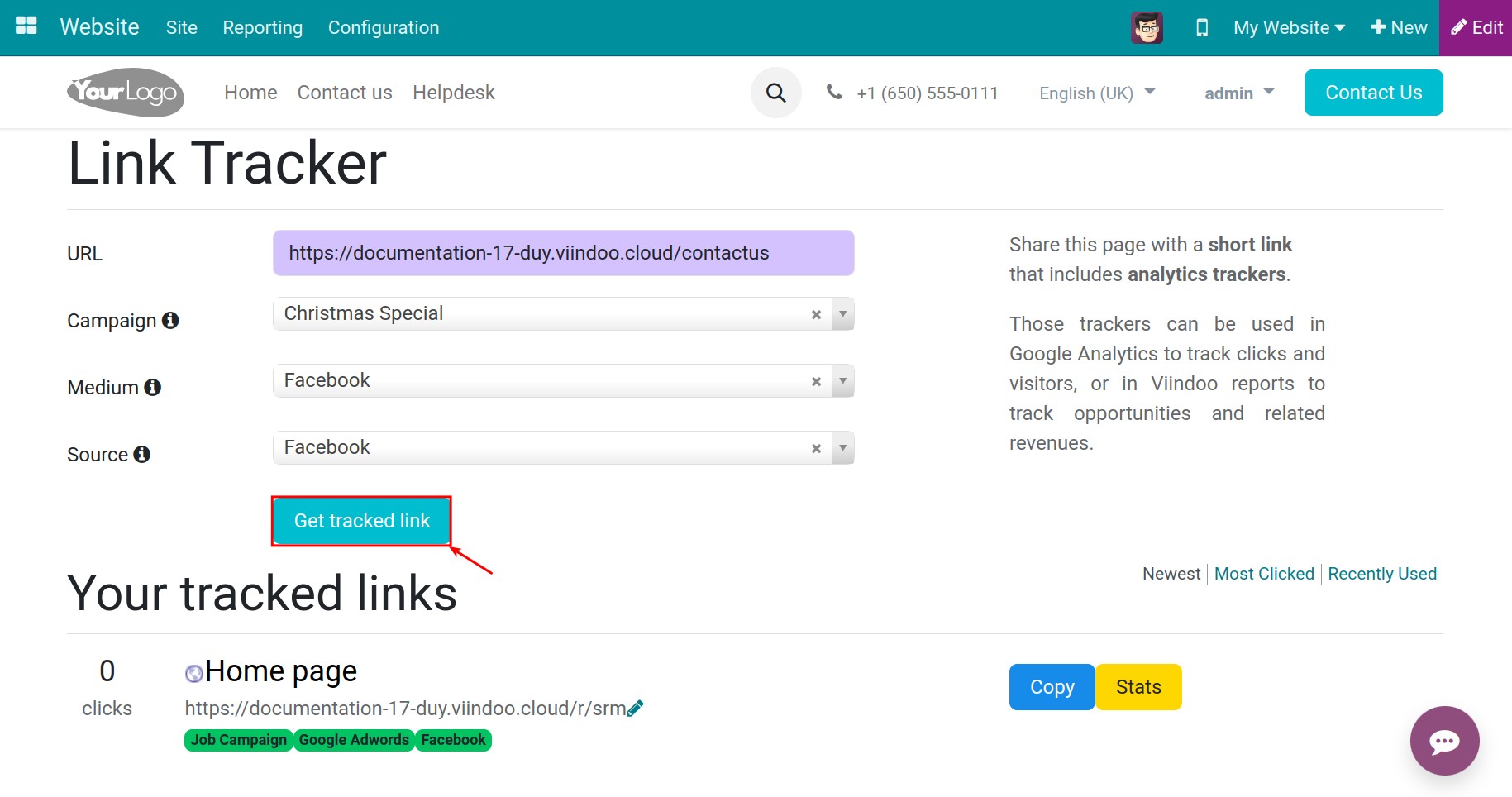1512x797 pixels.
Task: Go to the Helpdesk nav link
Action: point(454,93)
